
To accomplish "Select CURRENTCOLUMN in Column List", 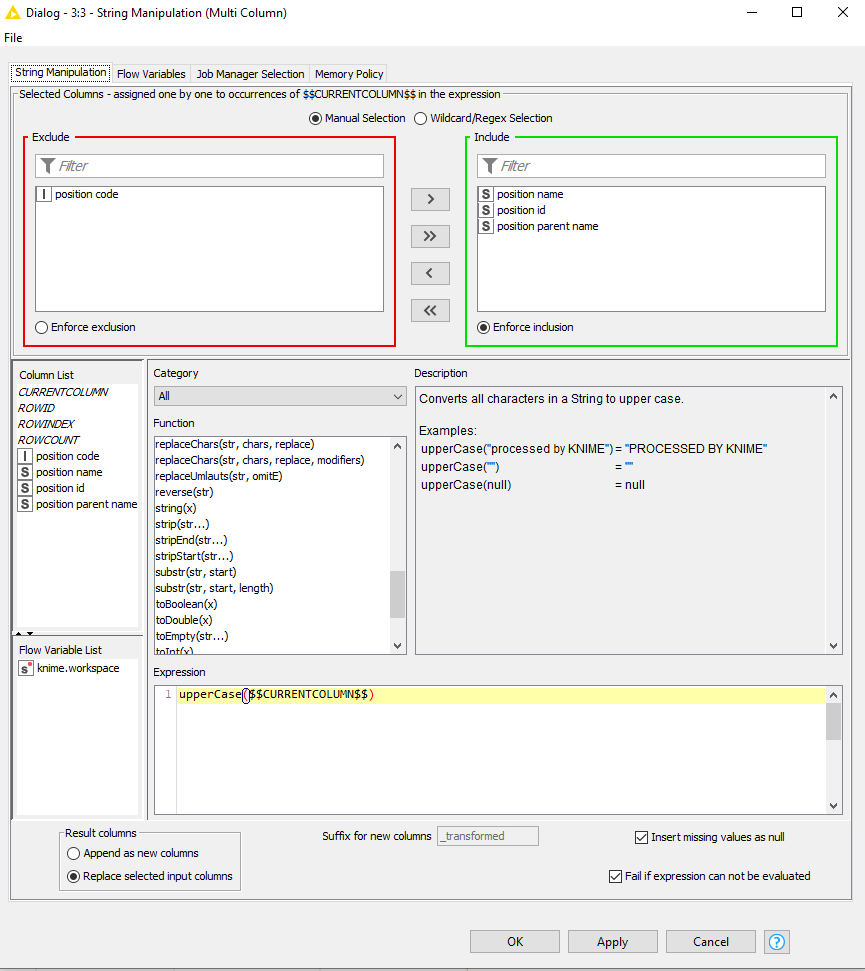I will tap(63, 393).
